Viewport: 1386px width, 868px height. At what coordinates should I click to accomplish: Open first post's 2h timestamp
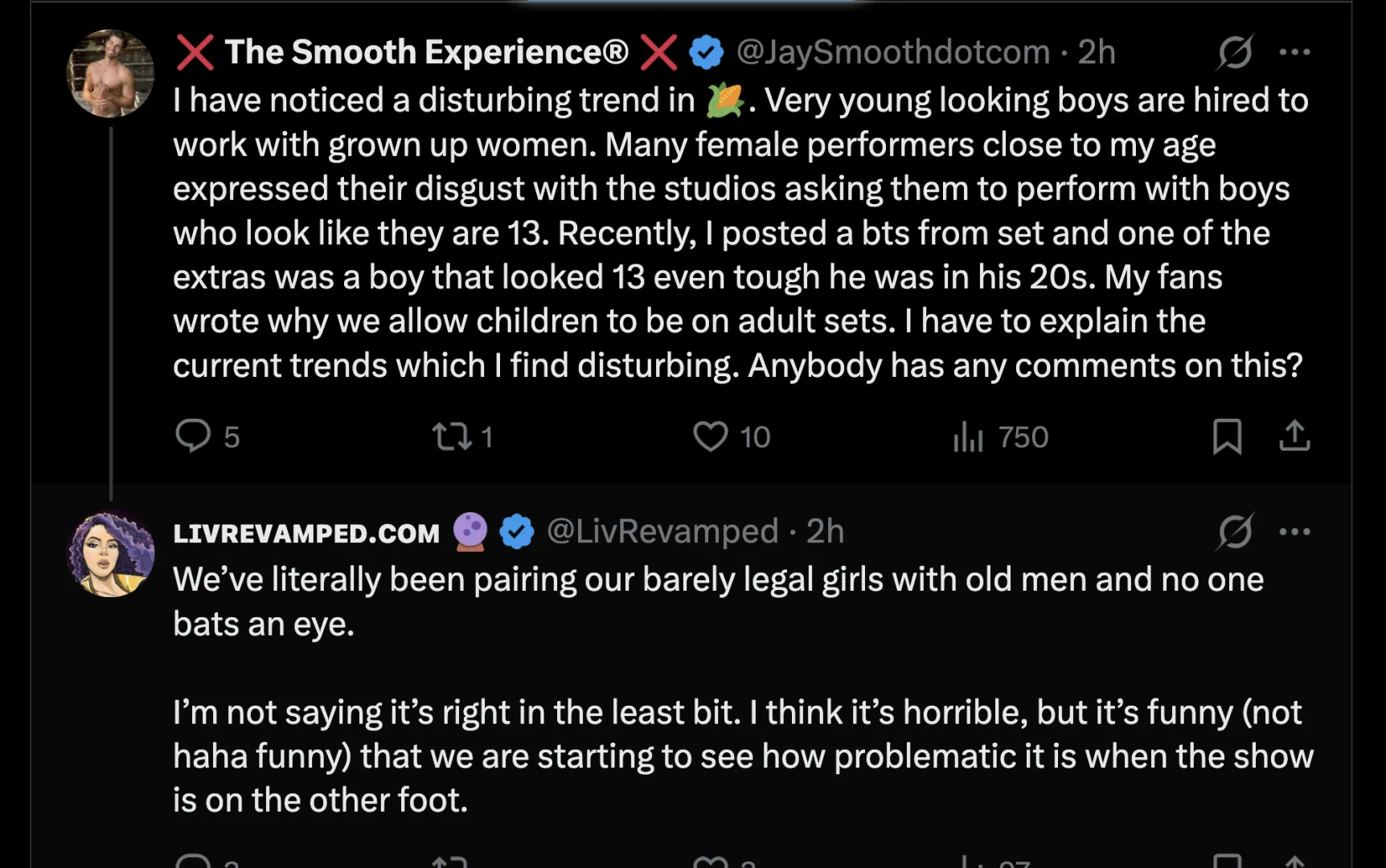[x=1097, y=52]
